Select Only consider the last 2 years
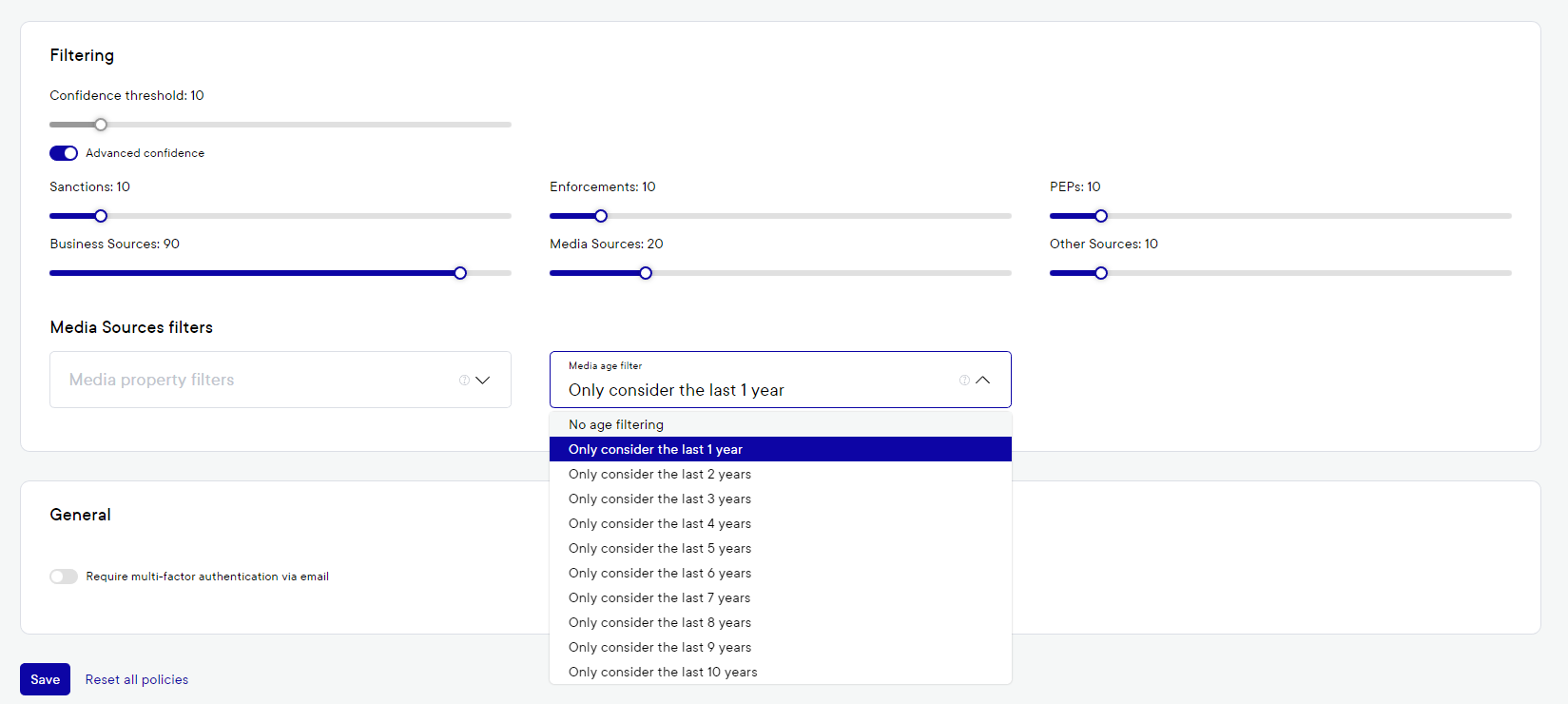Image resolution: width=1568 pixels, height=704 pixels. pos(781,474)
